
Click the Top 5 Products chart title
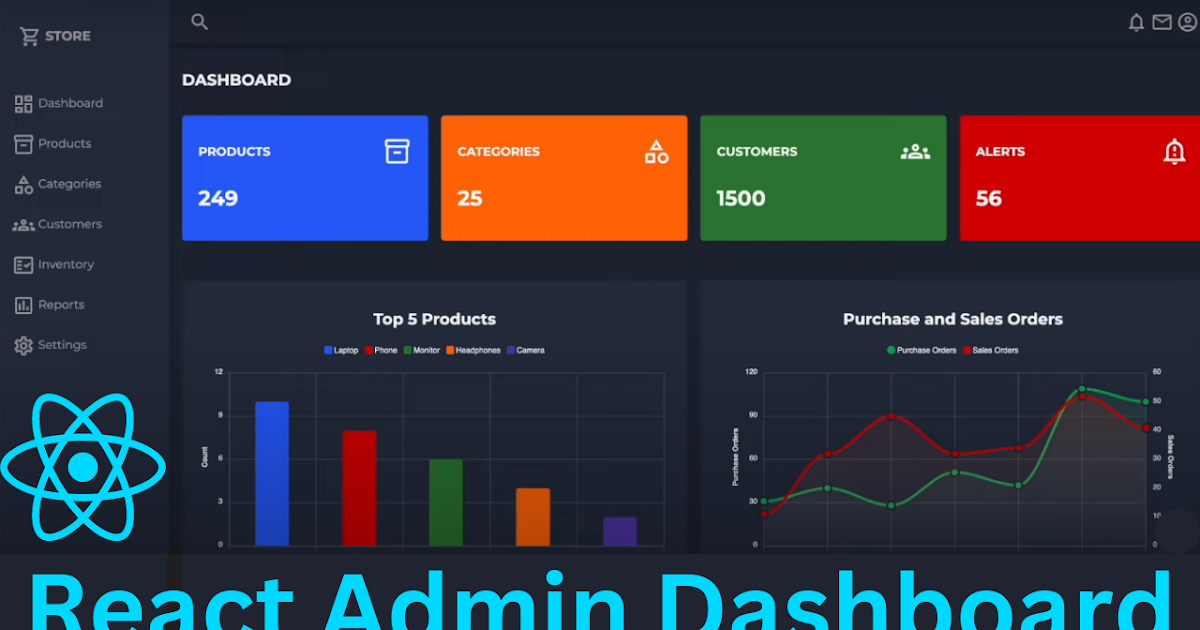pyautogui.click(x=435, y=320)
